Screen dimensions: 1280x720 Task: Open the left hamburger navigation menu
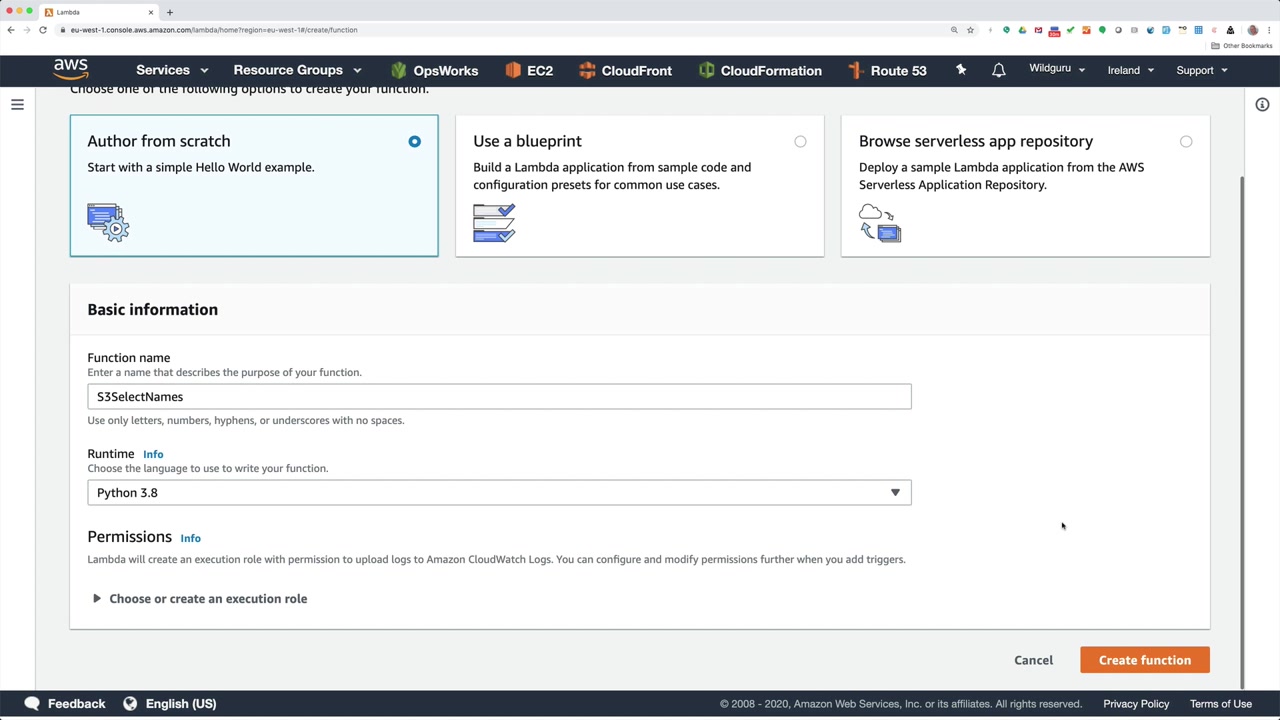(17, 104)
